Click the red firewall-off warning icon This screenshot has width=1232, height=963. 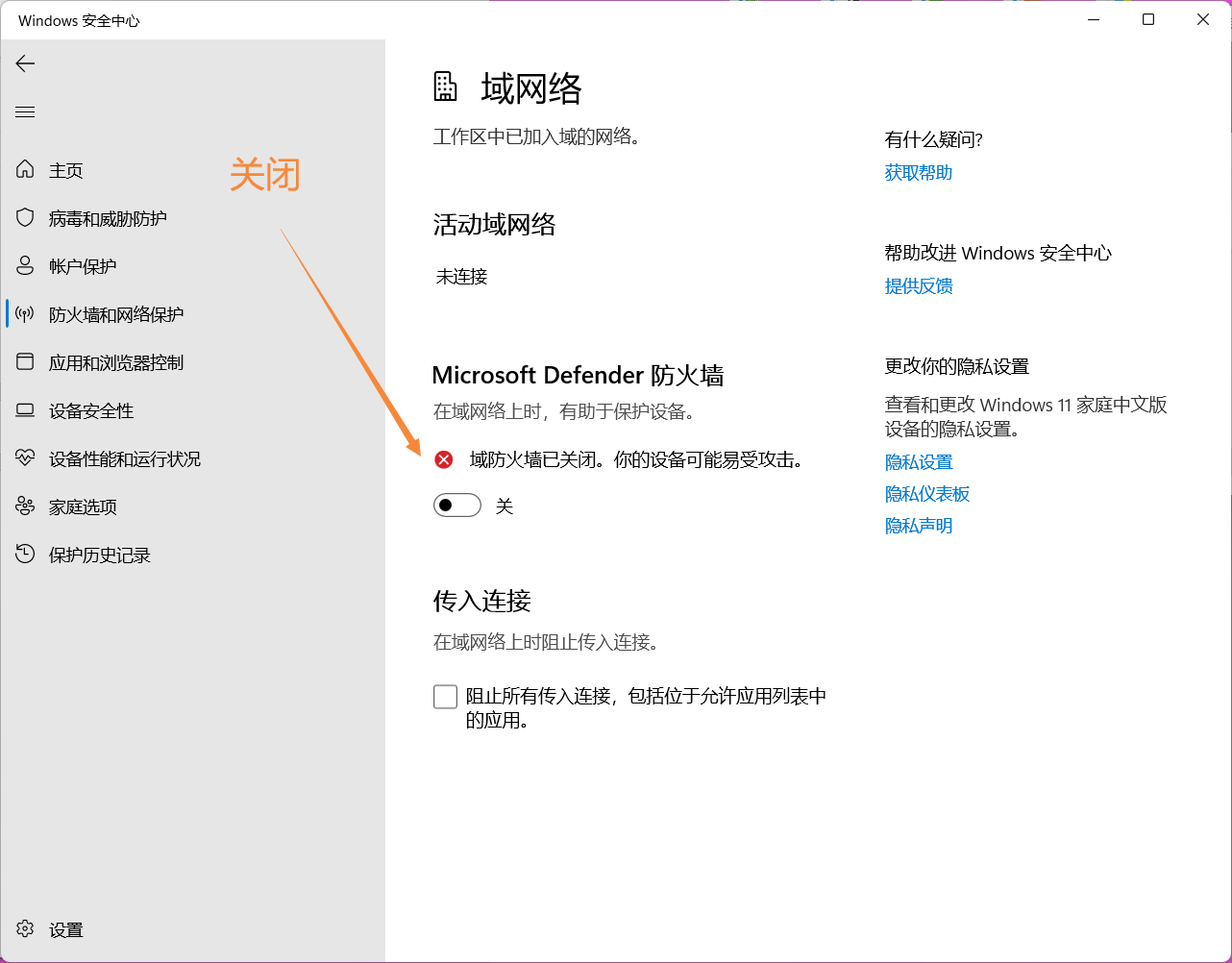pyautogui.click(x=444, y=459)
